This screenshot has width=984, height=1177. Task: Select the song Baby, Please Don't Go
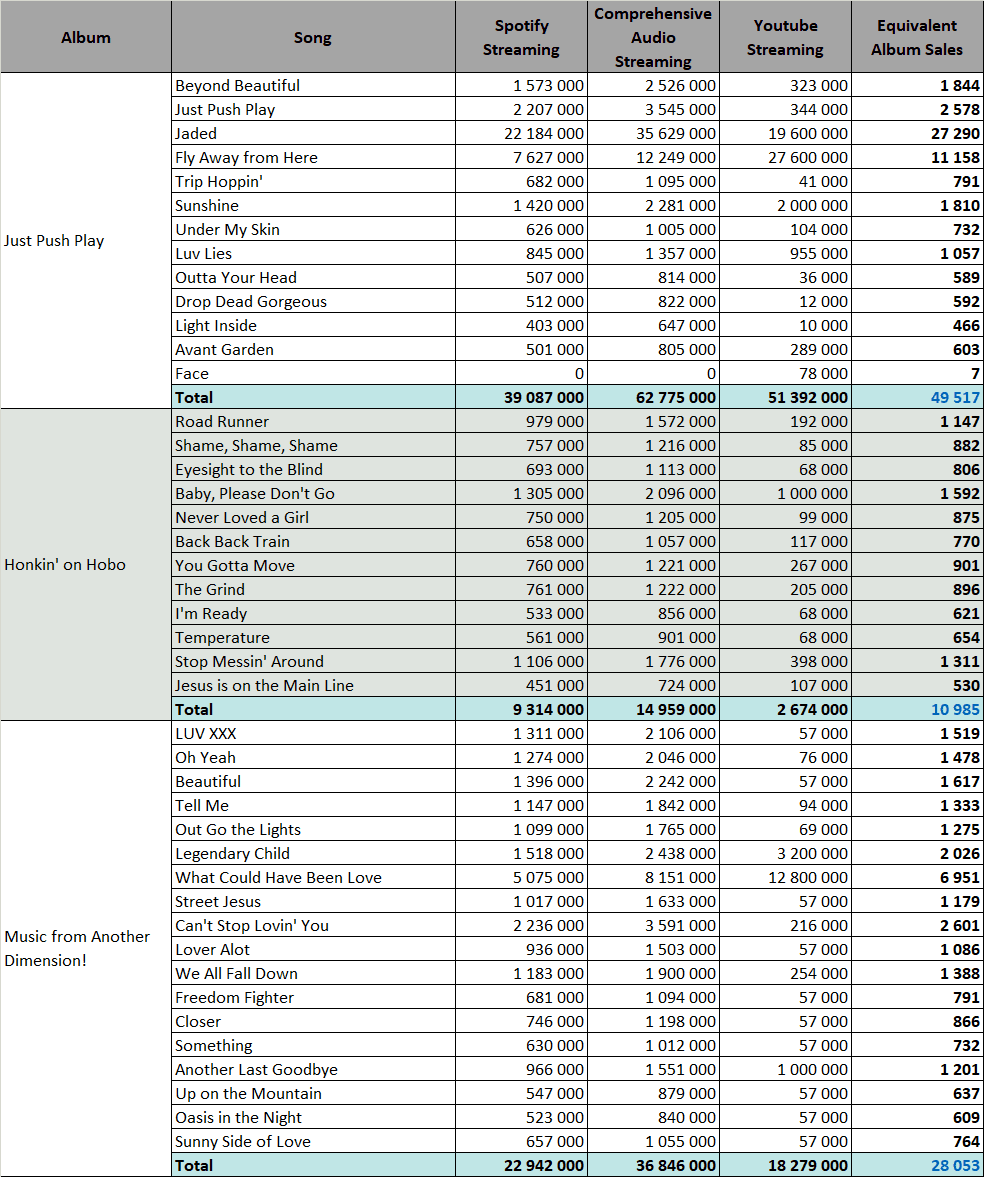(313, 494)
